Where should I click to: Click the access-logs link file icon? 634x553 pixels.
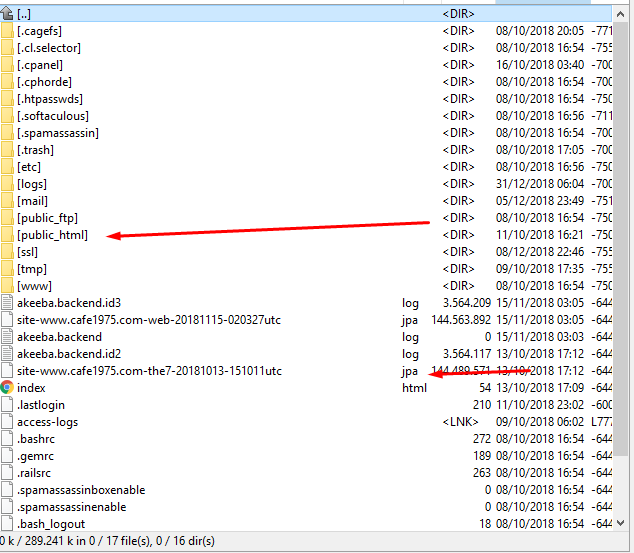[x=7, y=421]
